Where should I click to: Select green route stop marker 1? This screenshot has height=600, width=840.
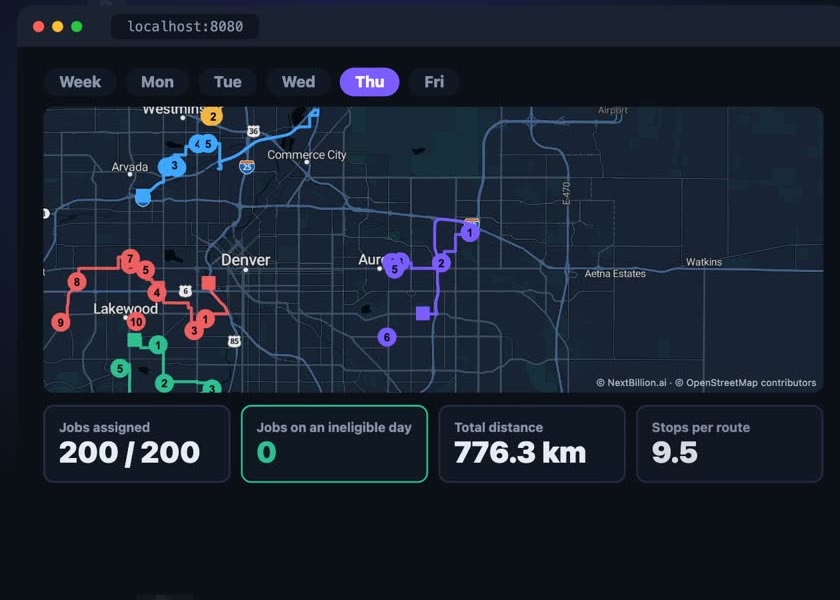pos(158,345)
